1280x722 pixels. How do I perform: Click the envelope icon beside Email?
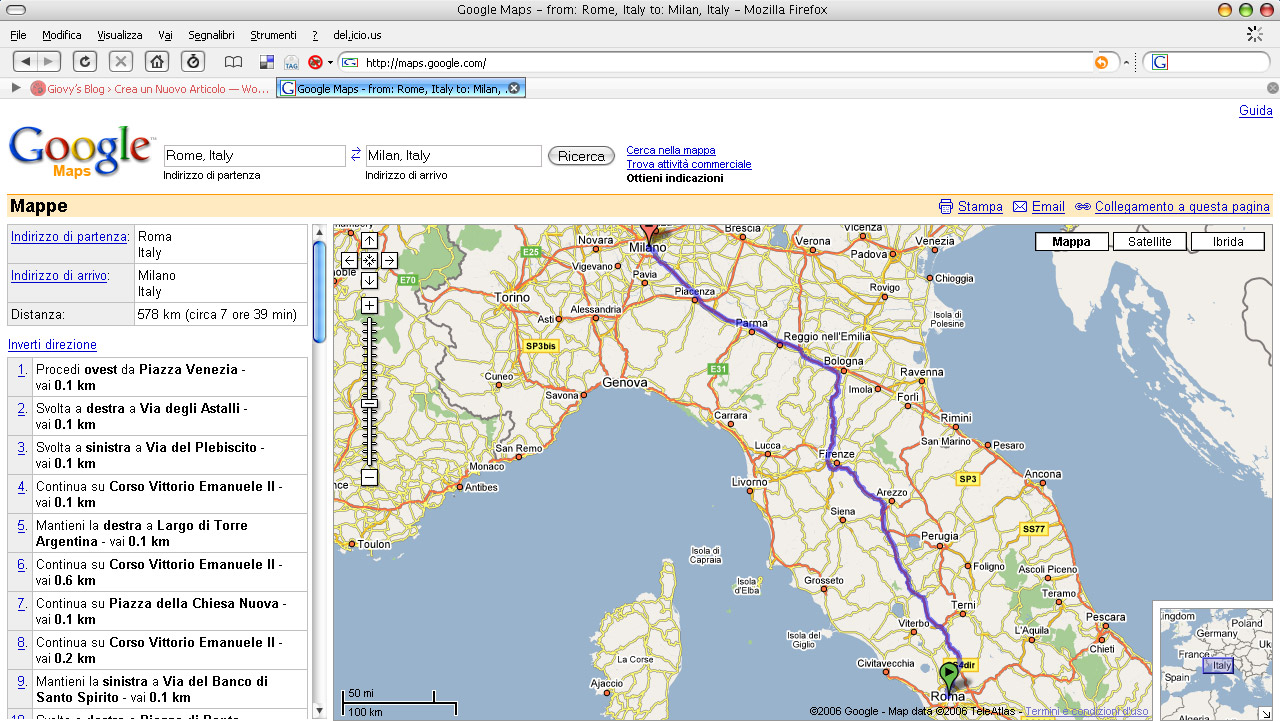[1020, 206]
